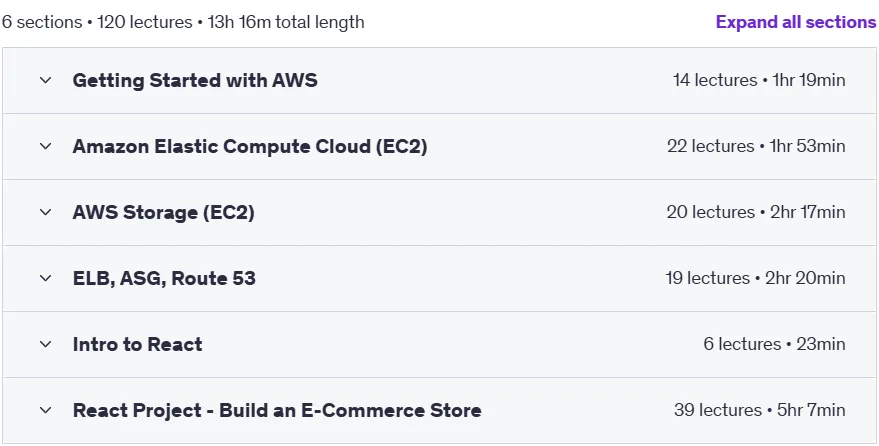Expand the Getting Started with AWS chevron
The image size is (879, 446).
pos(45,81)
